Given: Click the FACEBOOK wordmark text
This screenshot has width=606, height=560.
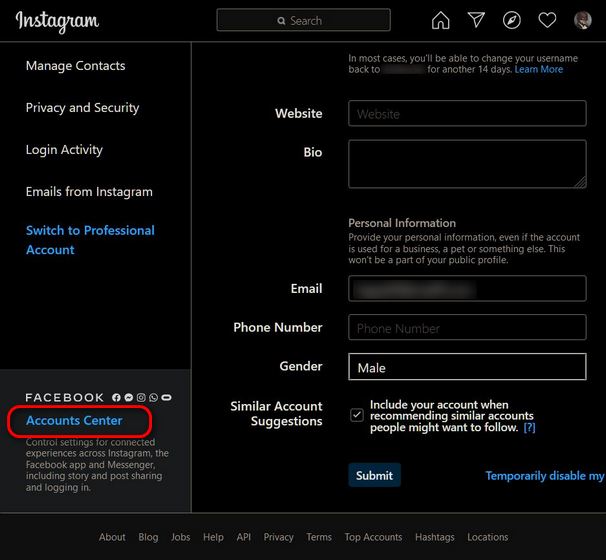Looking at the screenshot, I should coord(65,398).
